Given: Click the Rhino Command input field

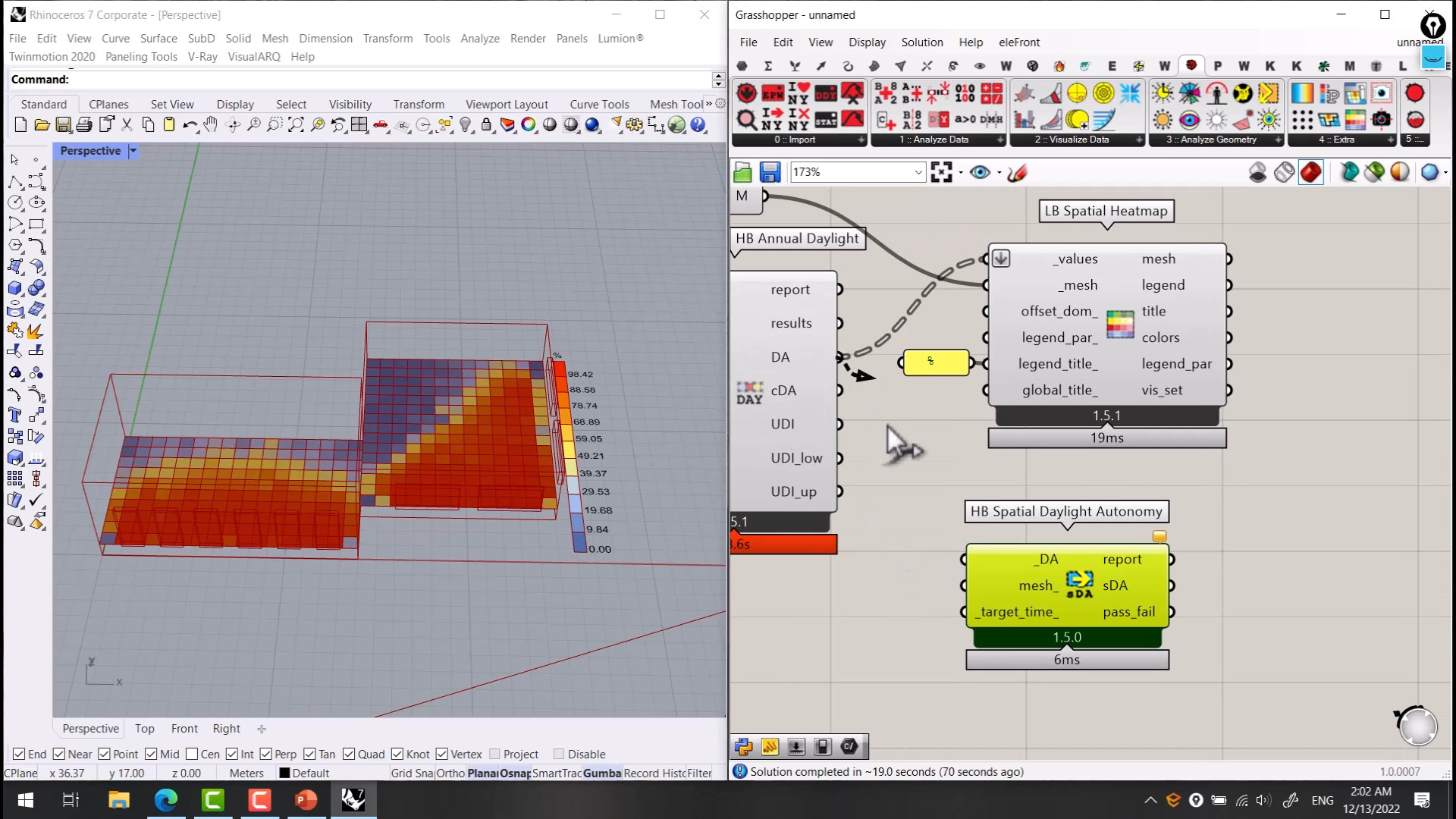Looking at the screenshot, I should tap(379, 80).
